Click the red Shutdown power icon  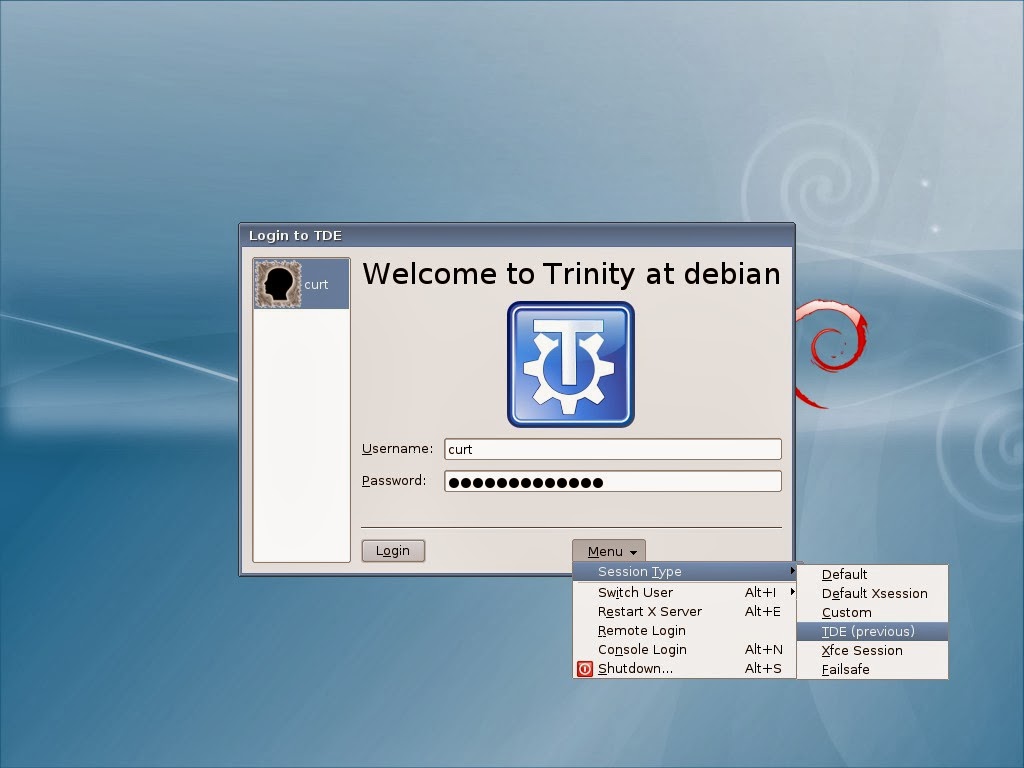584,668
